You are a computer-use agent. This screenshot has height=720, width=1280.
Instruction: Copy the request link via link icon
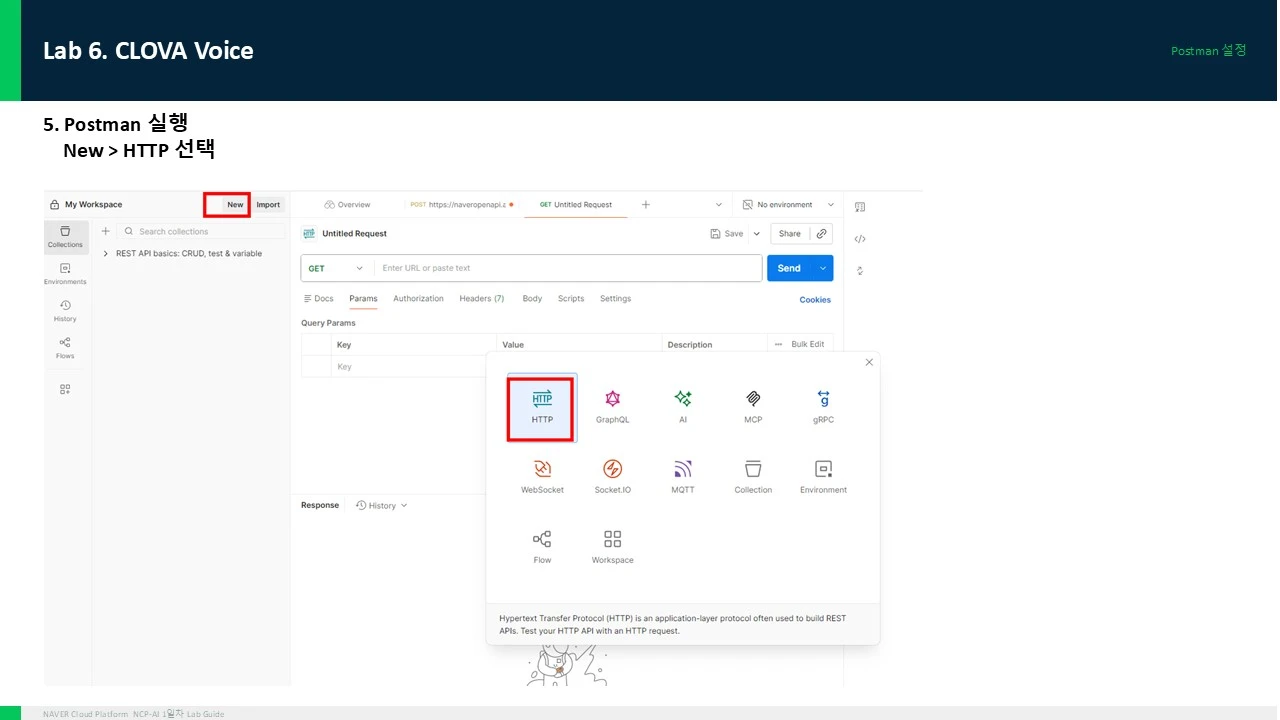pyautogui.click(x=822, y=233)
